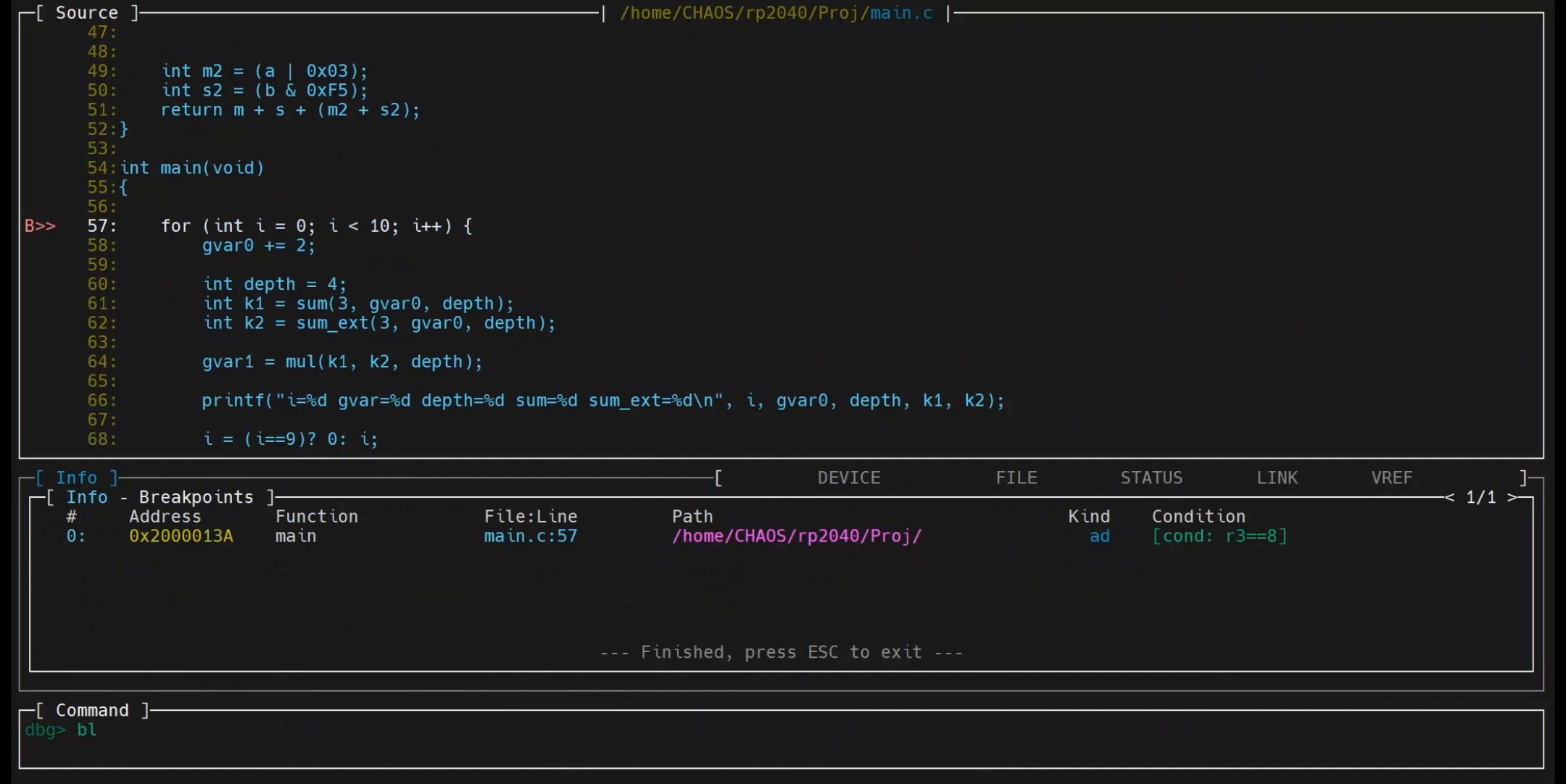Screen dimensions: 1566x784
Task: Click the Info panel title label
Action: [76, 478]
